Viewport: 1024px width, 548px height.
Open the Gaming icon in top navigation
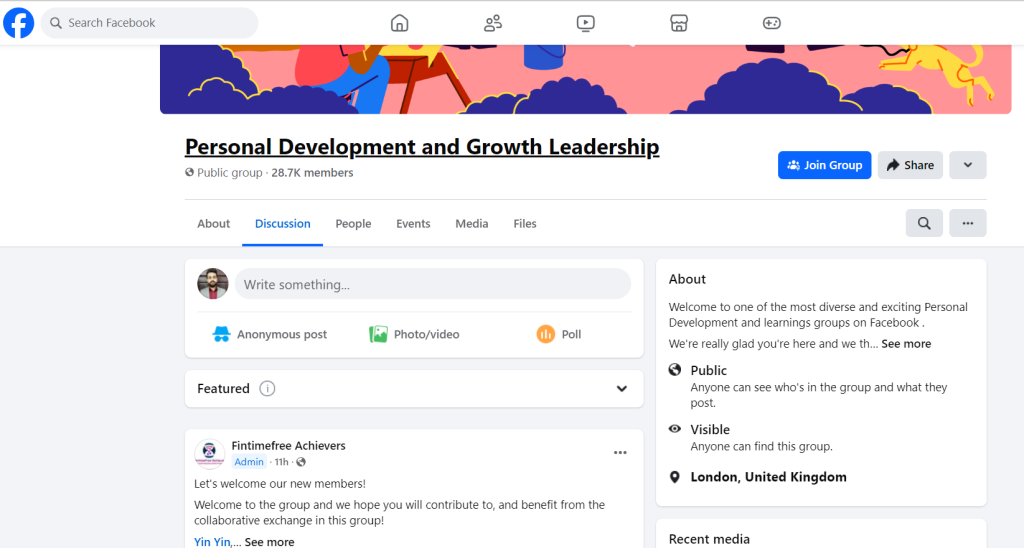coord(771,24)
